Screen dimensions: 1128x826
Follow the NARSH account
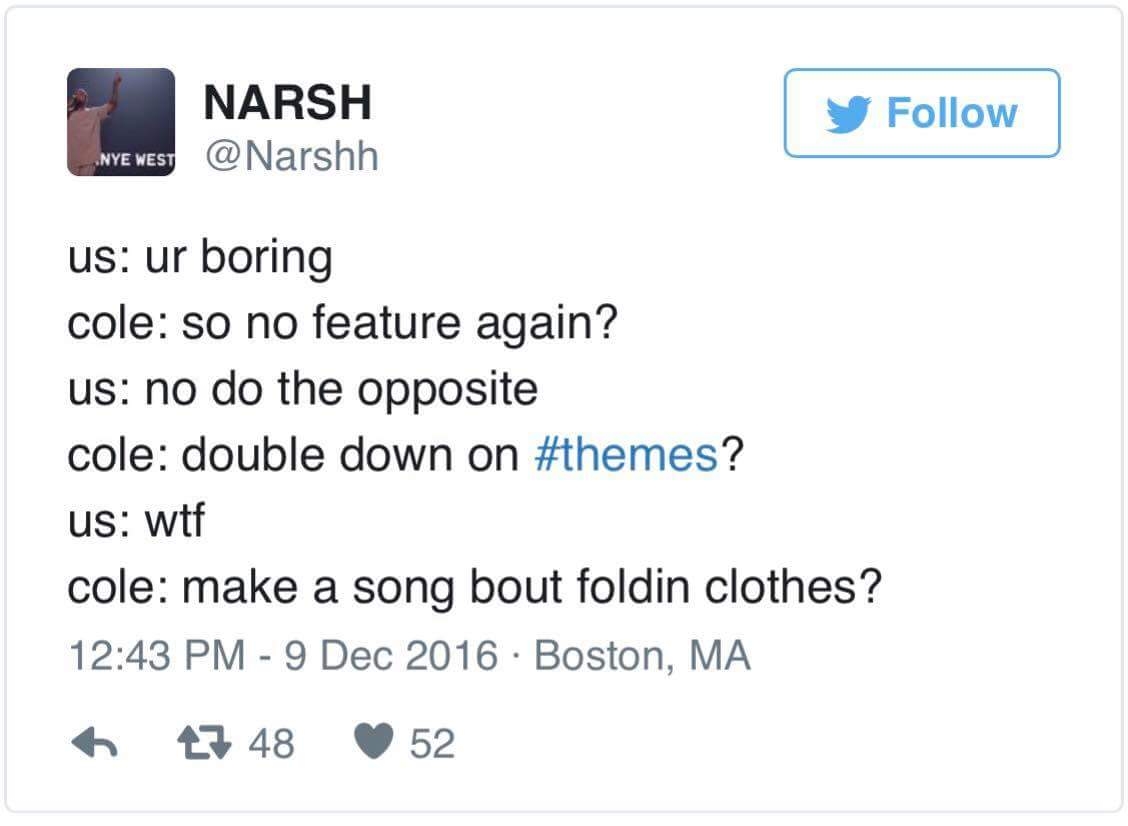[x=922, y=113]
